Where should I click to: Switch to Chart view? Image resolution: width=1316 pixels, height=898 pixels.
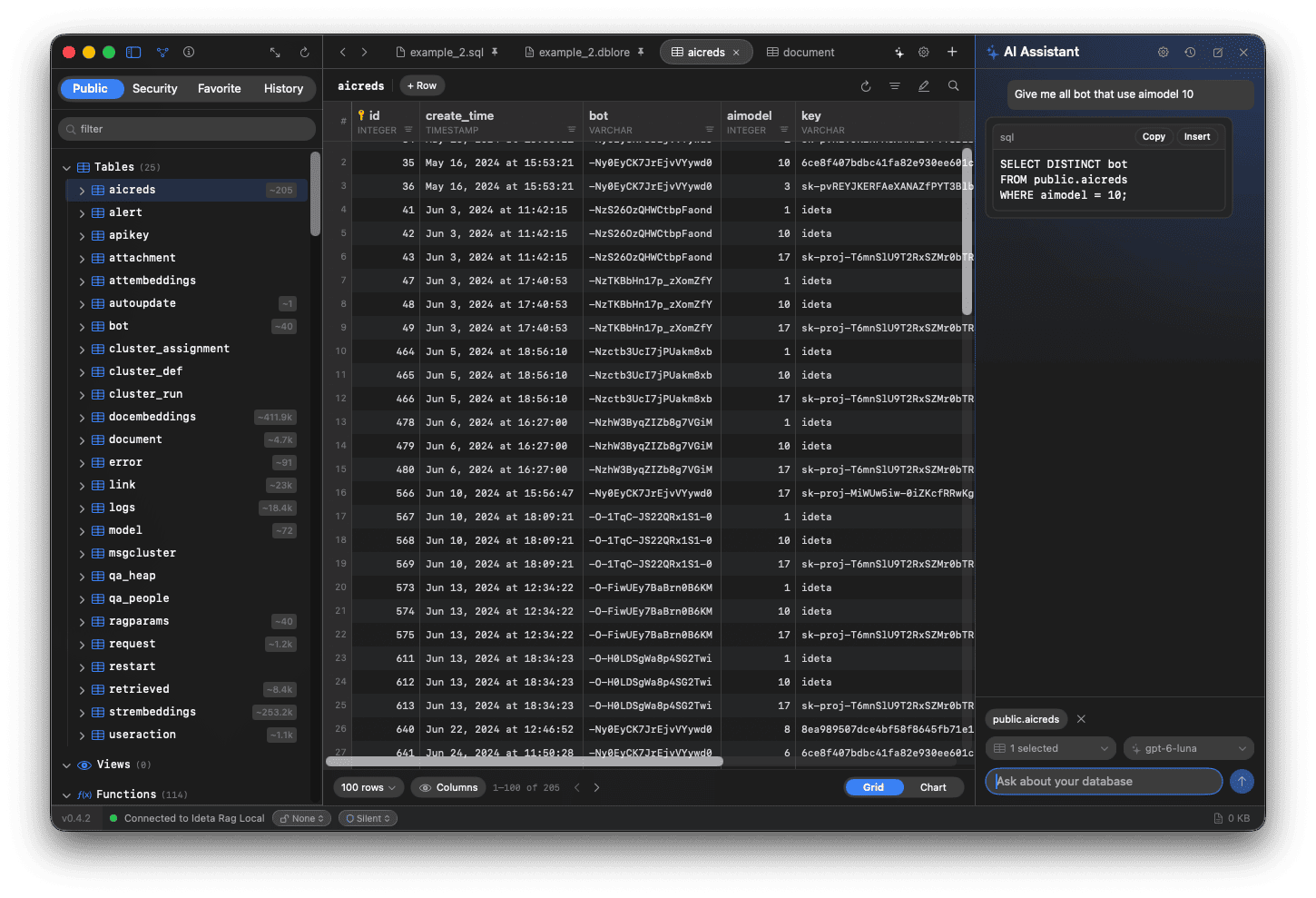[x=933, y=787]
